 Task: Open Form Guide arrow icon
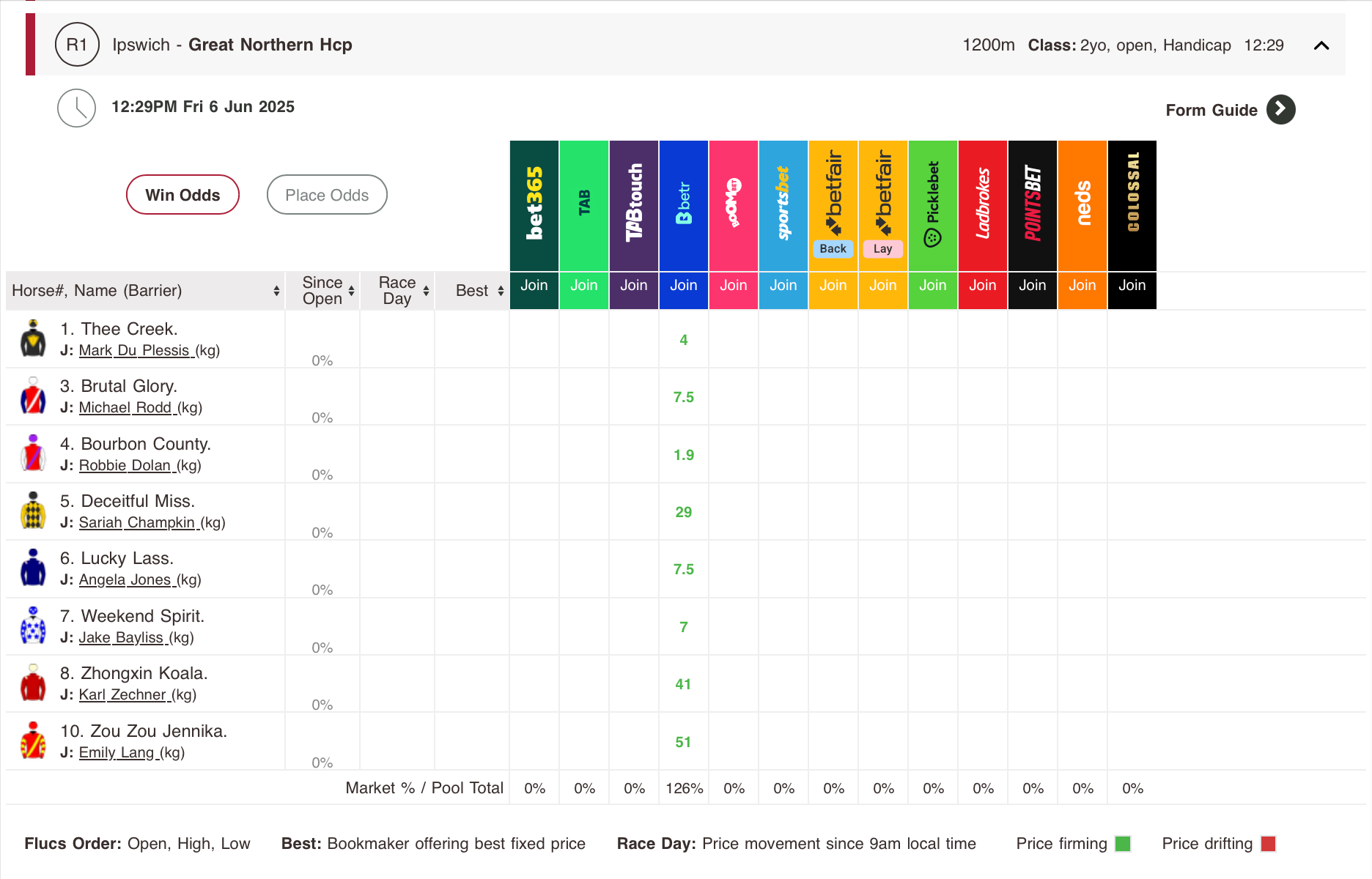pos(1280,109)
